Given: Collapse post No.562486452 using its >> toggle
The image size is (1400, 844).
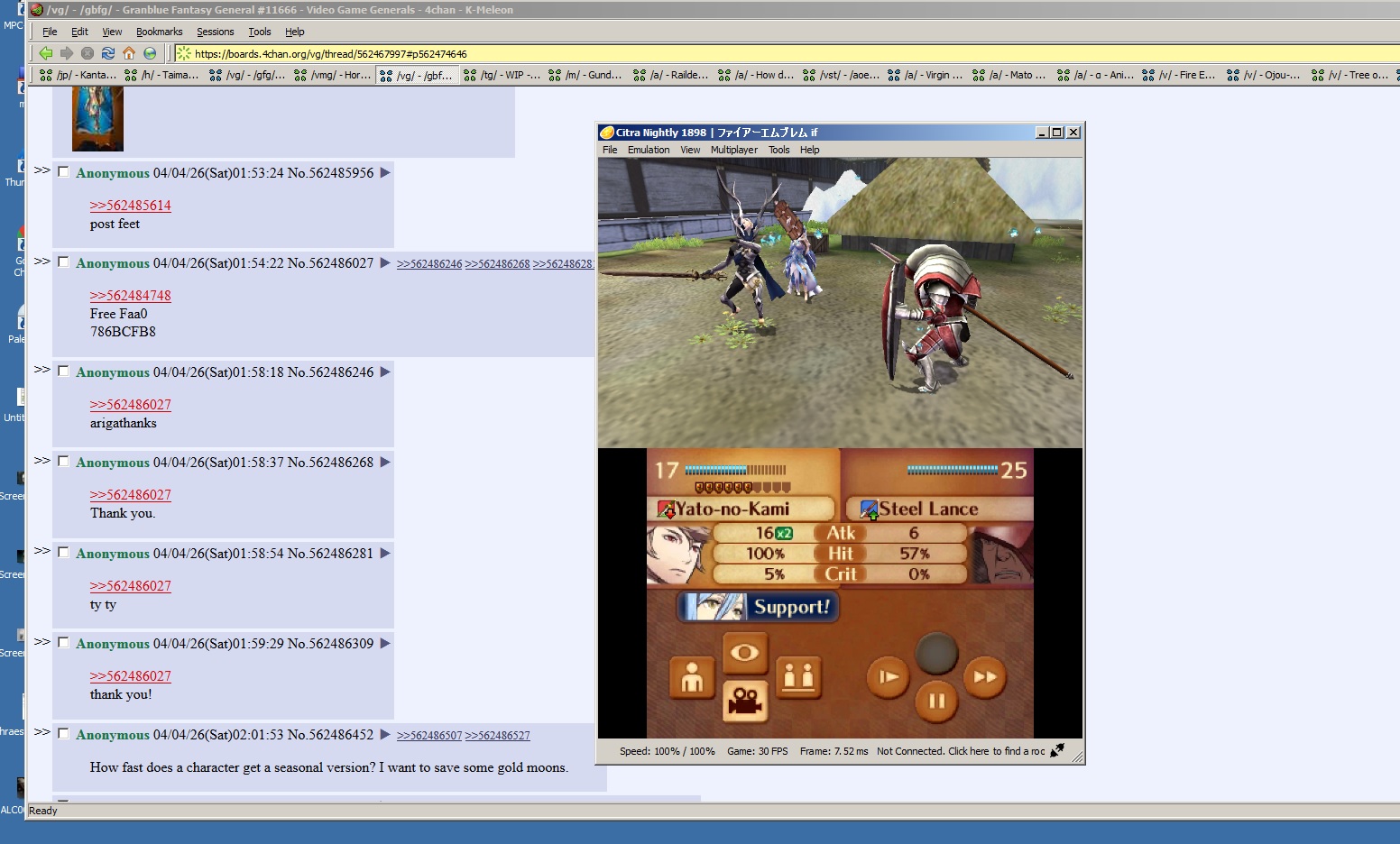Looking at the screenshot, I should [41, 732].
